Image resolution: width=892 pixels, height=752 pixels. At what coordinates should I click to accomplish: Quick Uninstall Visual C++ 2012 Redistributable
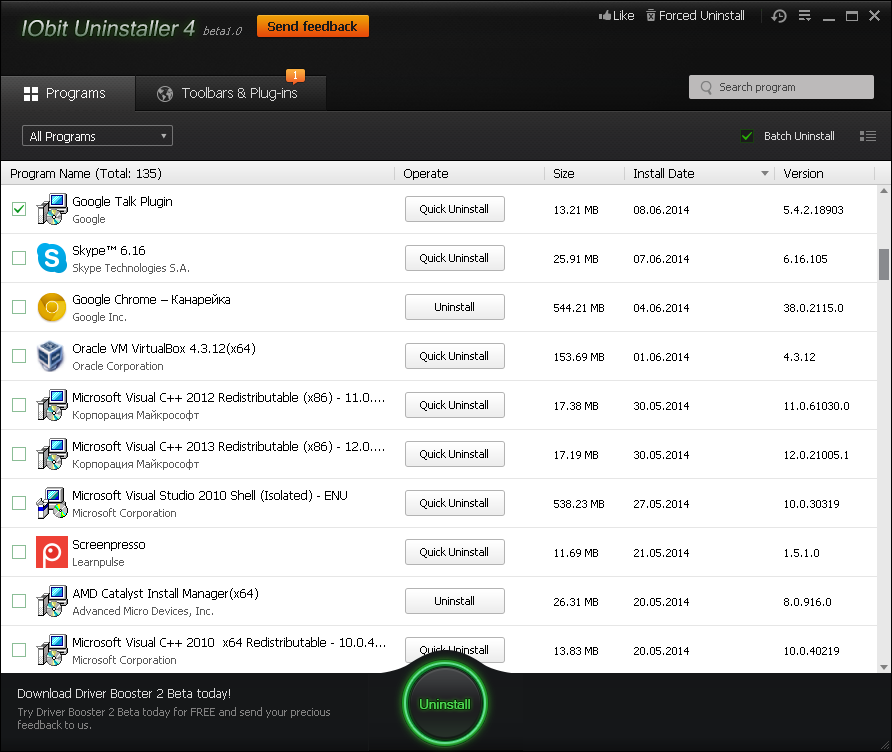455,404
